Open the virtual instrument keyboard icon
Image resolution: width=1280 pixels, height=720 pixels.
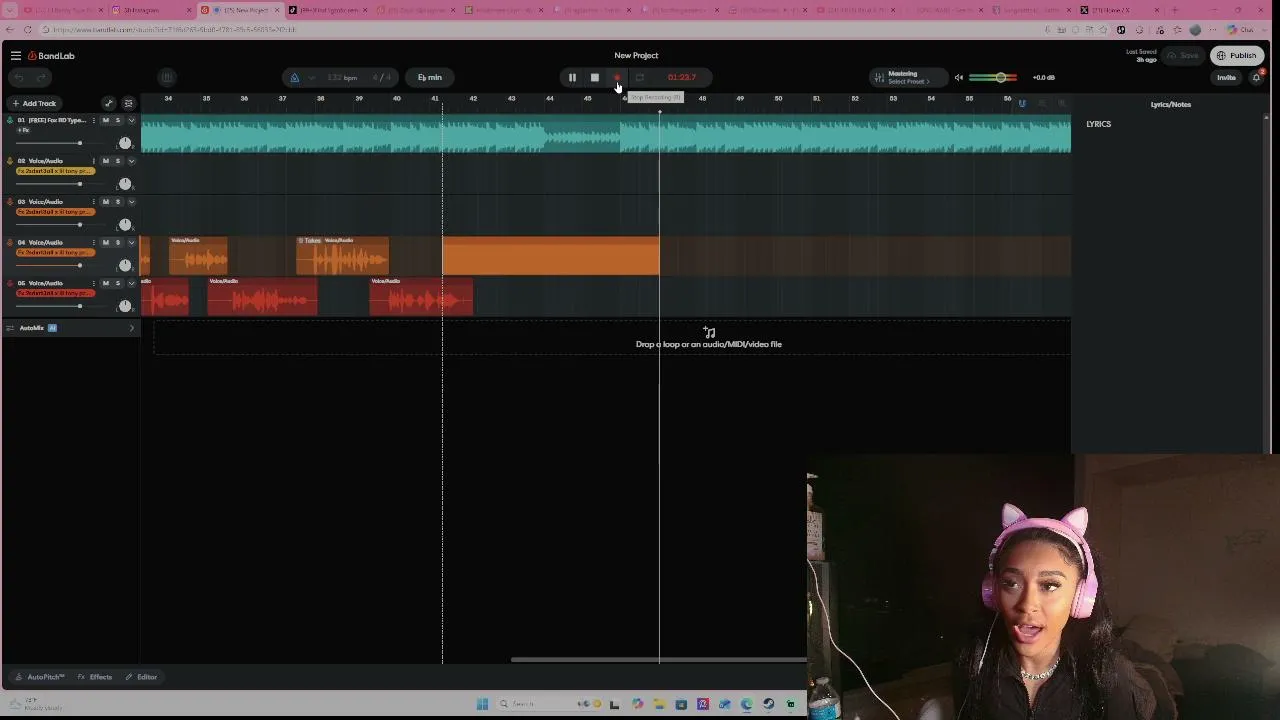167,77
